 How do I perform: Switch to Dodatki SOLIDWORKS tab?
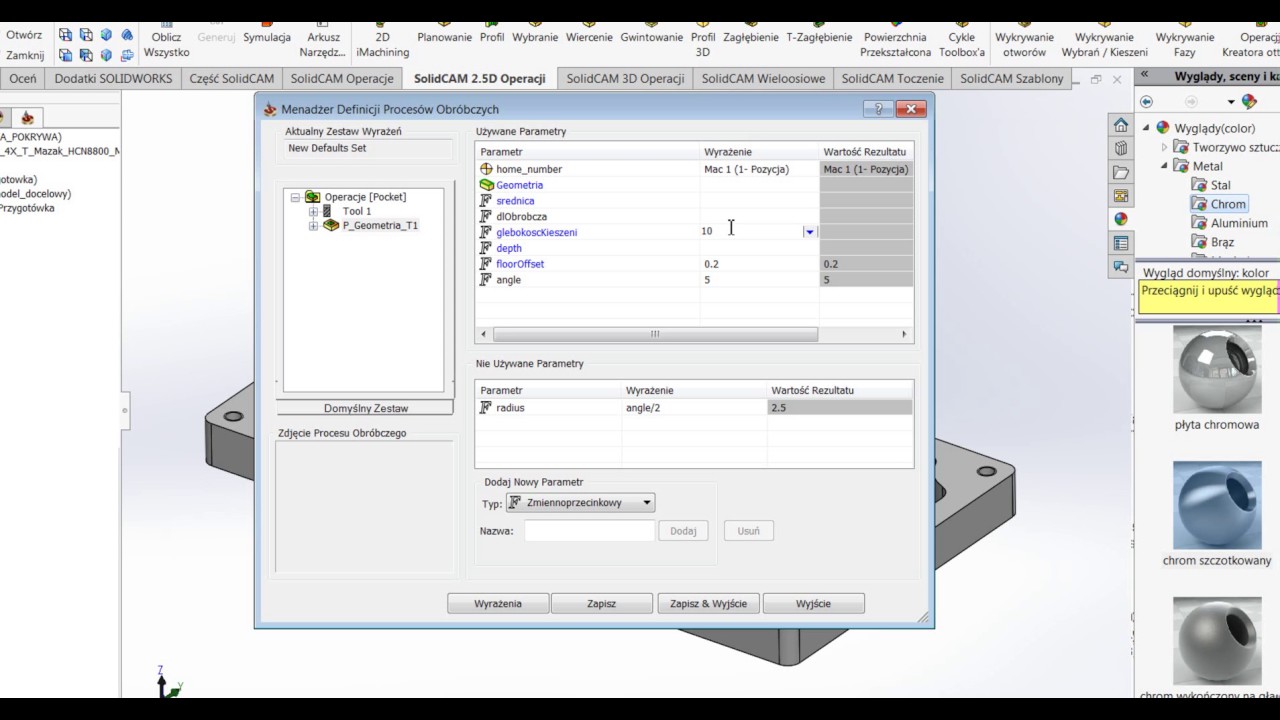point(113,78)
